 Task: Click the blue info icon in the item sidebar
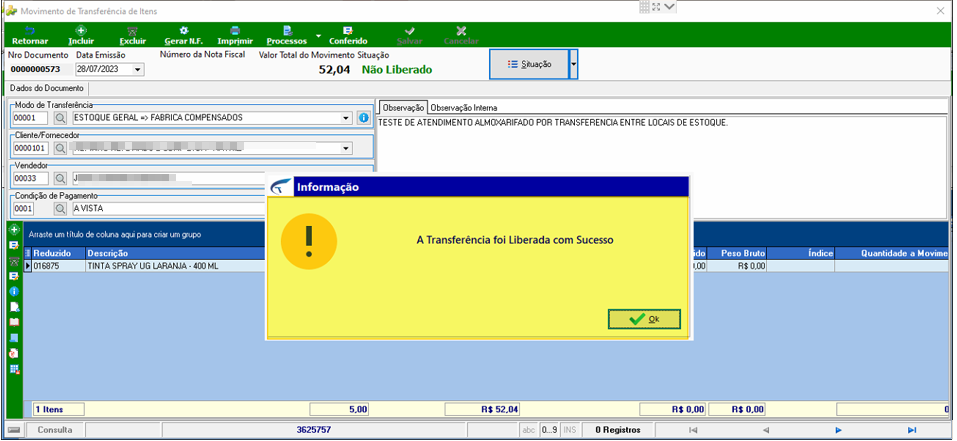(14, 292)
